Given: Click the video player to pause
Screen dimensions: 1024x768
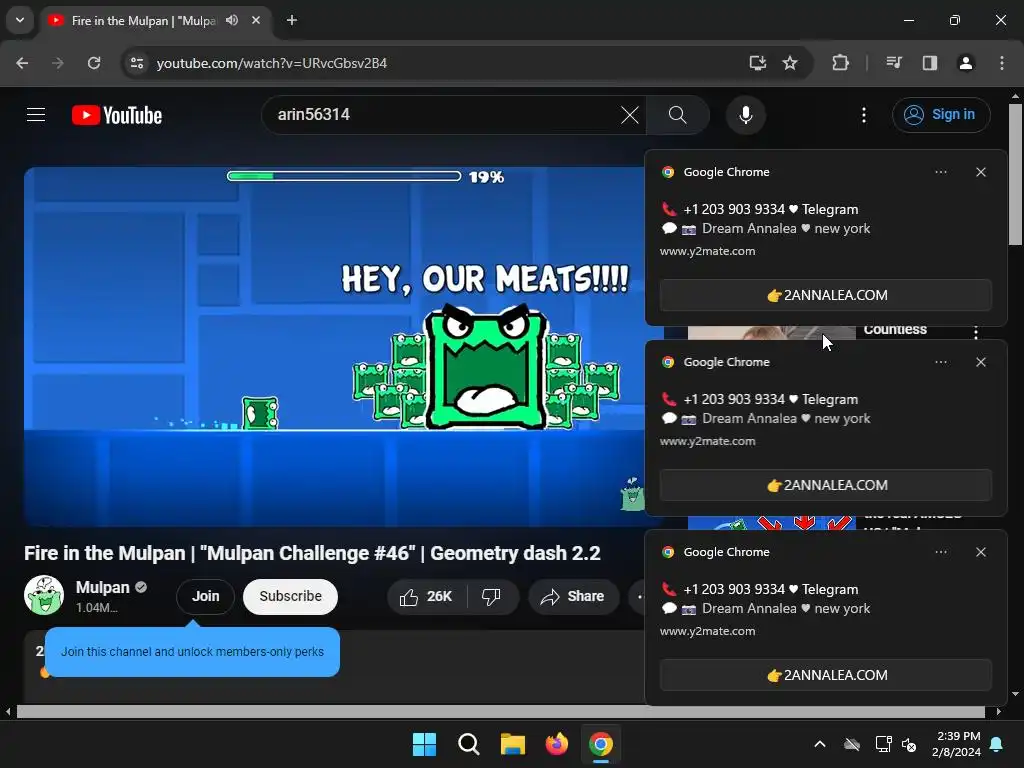Looking at the screenshot, I should [x=334, y=346].
